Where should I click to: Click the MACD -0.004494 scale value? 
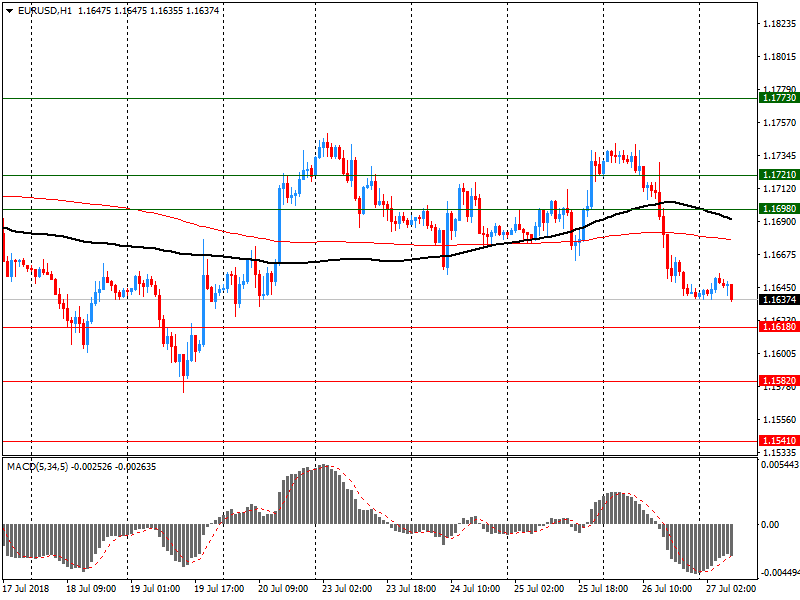tap(779, 573)
